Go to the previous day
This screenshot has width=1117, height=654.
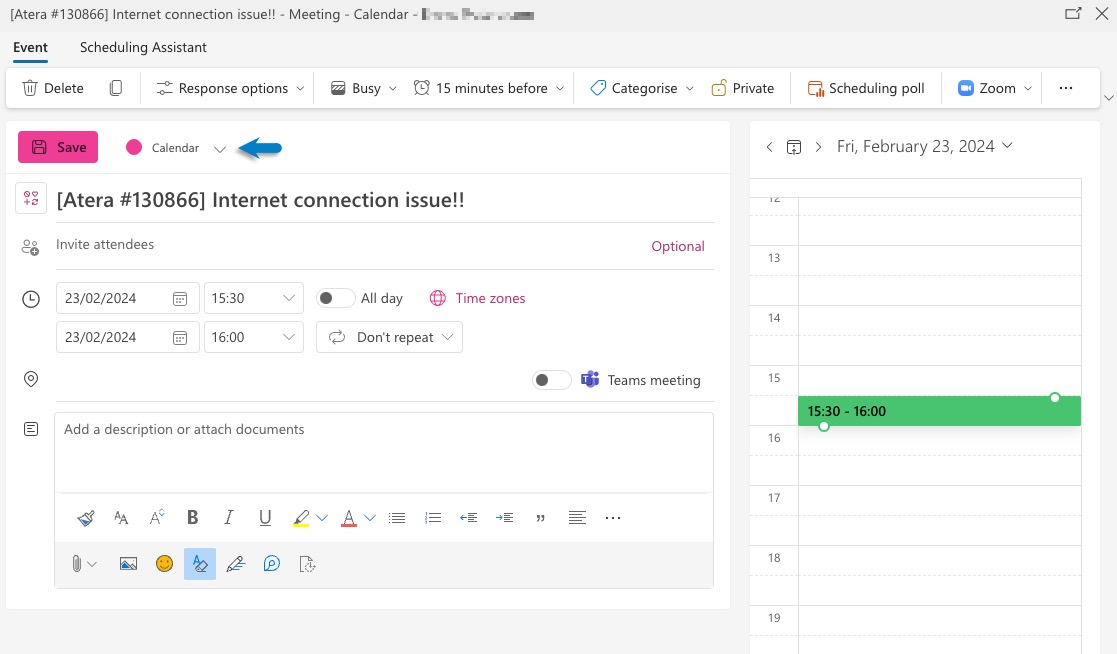tap(769, 147)
